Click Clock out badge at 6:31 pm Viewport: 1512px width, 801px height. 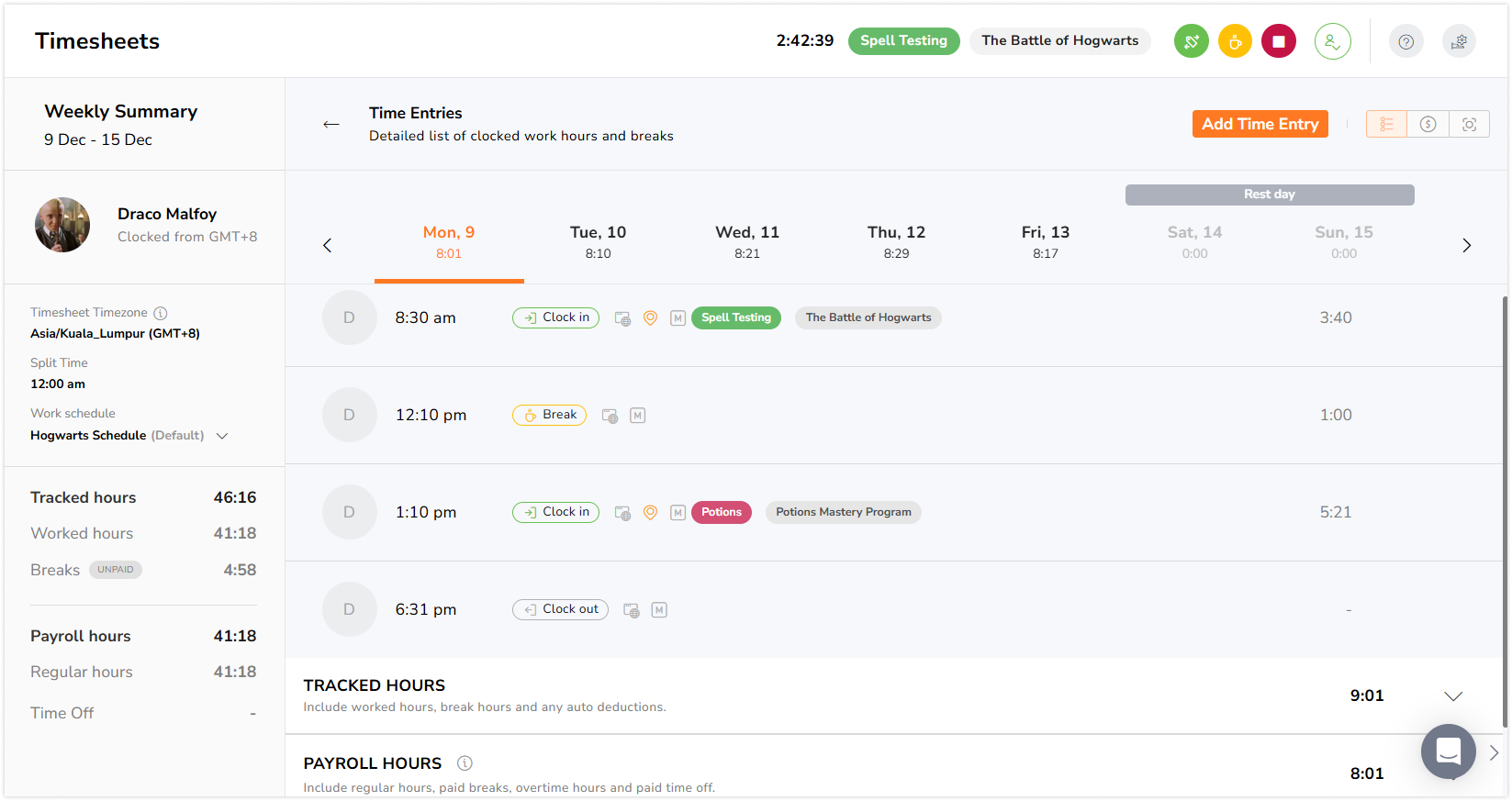click(560, 609)
